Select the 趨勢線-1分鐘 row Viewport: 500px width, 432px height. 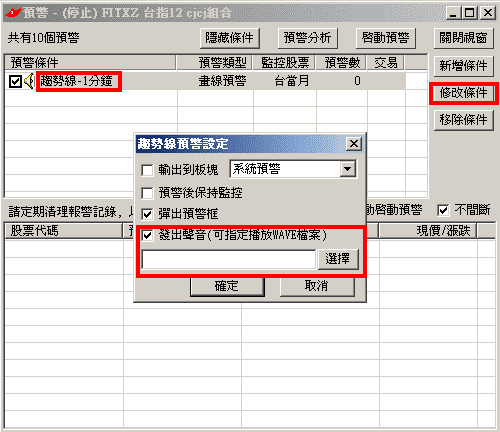(205, 81)
